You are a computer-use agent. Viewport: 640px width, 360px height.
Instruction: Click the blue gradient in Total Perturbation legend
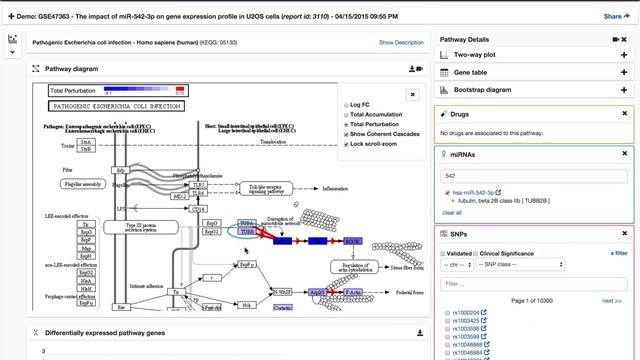(136, 89)
